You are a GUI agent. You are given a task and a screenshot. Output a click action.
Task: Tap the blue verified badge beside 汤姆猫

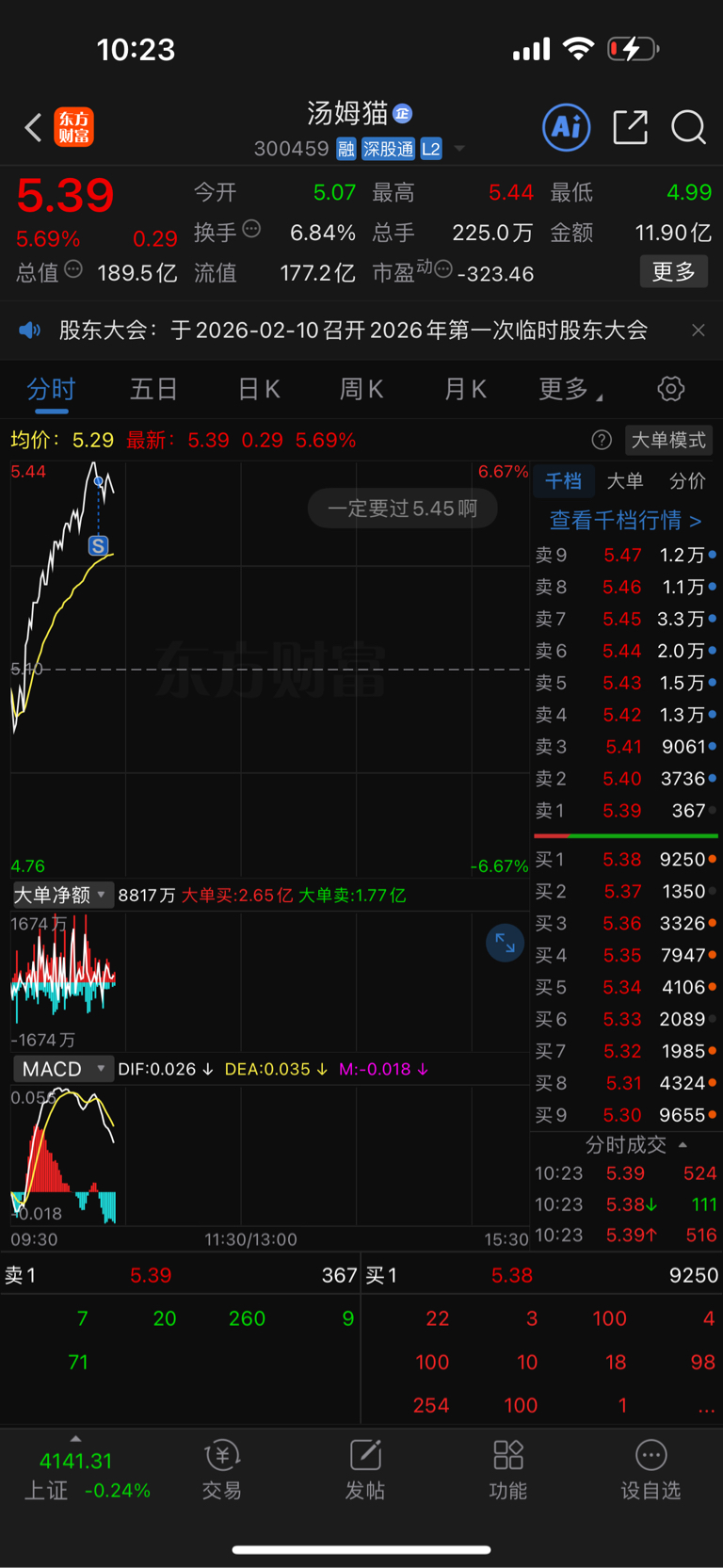tap(403, 114)
